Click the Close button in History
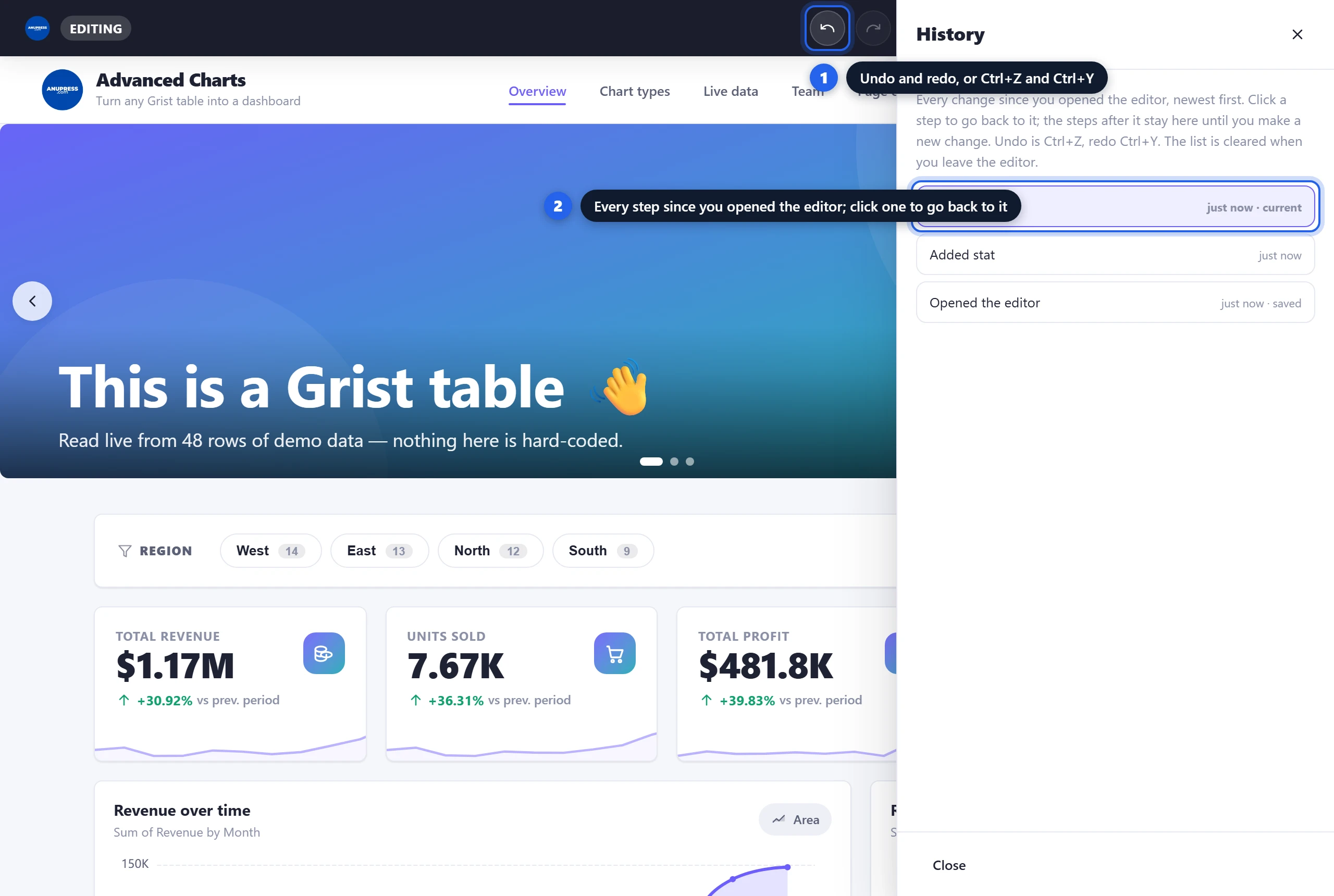Image resolution: width=1334 pixels, height=896 pixels. 949,865
